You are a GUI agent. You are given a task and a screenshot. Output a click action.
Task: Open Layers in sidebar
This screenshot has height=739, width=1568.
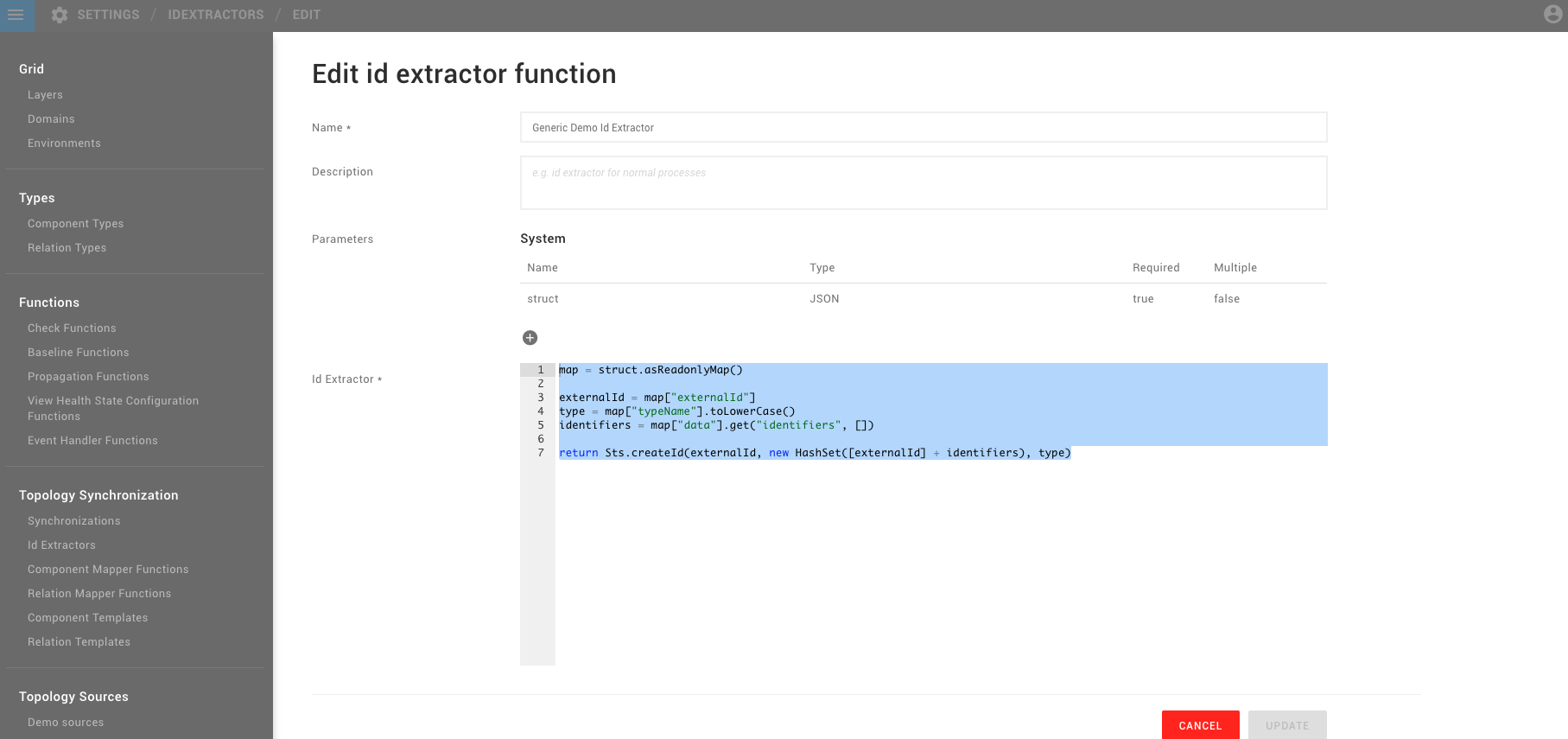tap(45, 95)
